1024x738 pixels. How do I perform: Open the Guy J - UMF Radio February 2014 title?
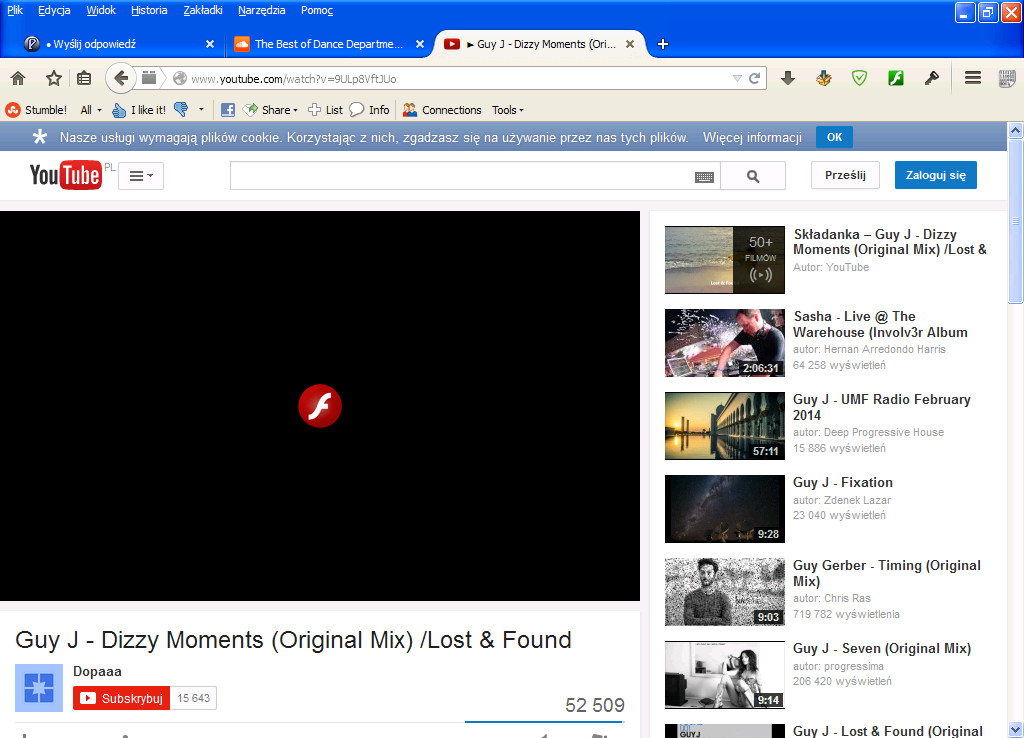[882, 407]
